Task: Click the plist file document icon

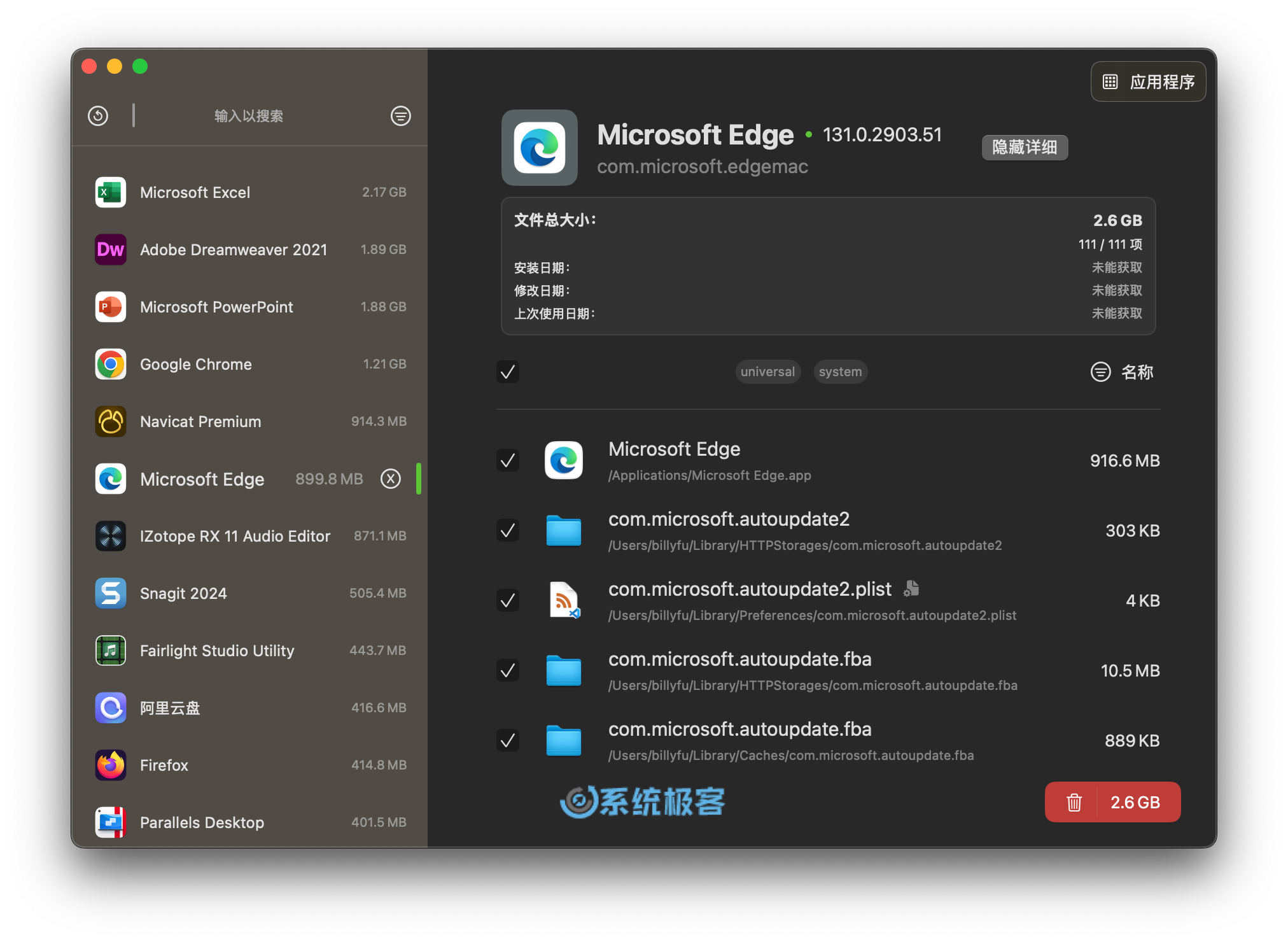Action: [564, 600]
